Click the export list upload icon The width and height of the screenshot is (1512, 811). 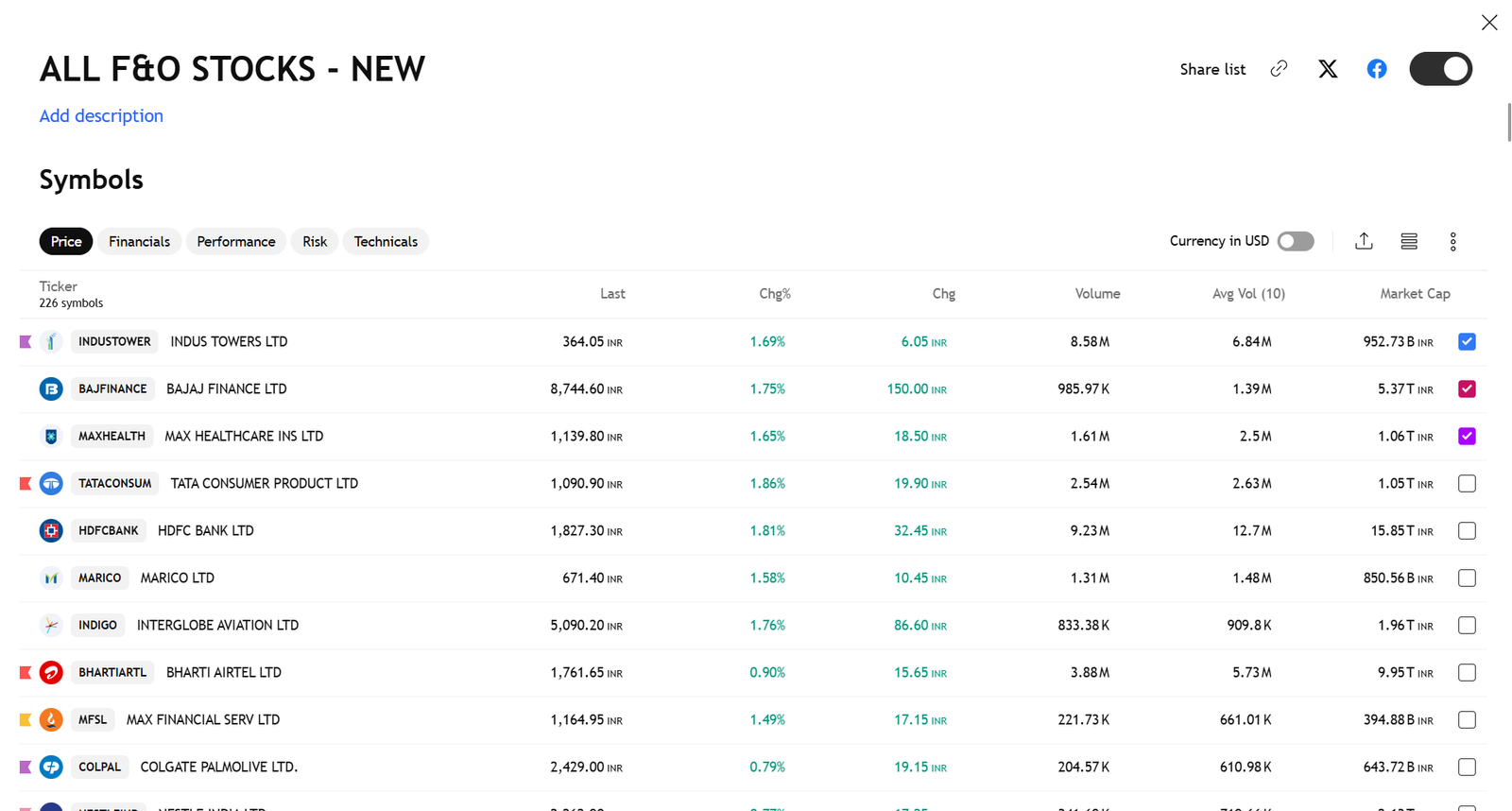click(1364, 241)
